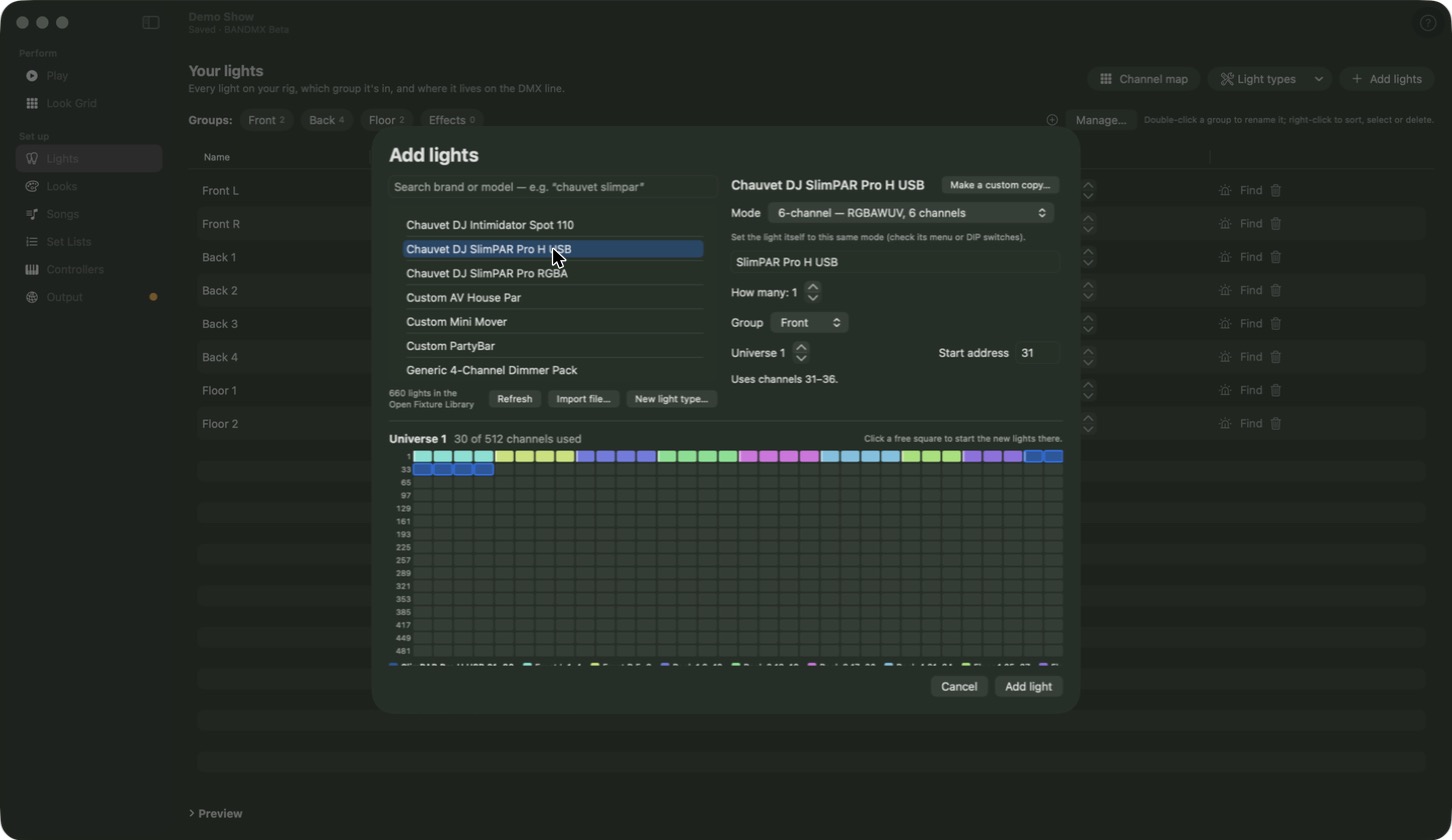The image size is (1452, 840).
Task: Click the add-group plus circle icon
Action: click(1052, 120)
